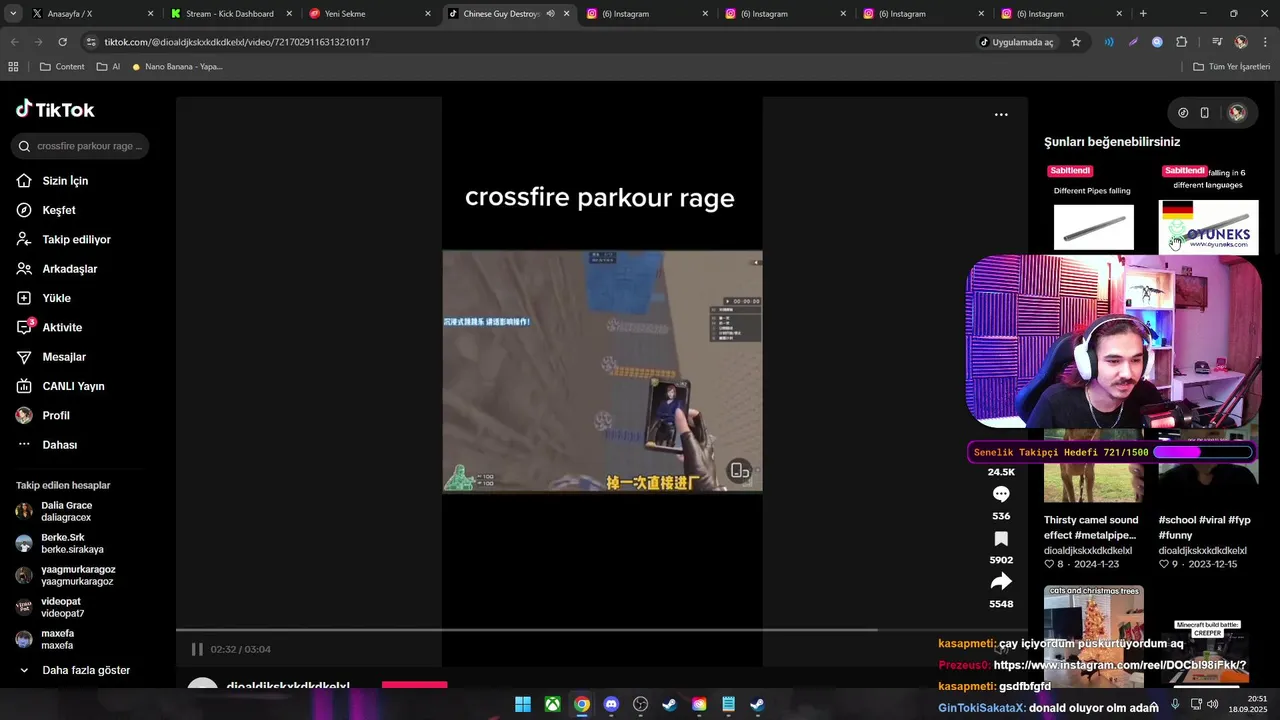Open a new browser tab
The height and width of the screenshot is (720, 1280).
click(x=1143, y=14)
